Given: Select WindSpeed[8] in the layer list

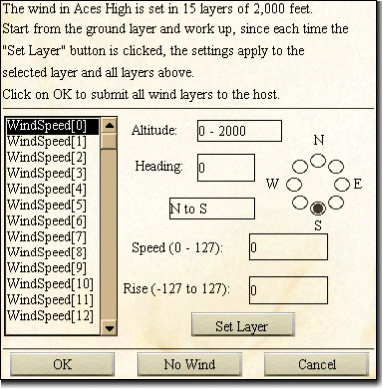Looking at the screenshot, I should pyautogui.click(x=52, y=253).
